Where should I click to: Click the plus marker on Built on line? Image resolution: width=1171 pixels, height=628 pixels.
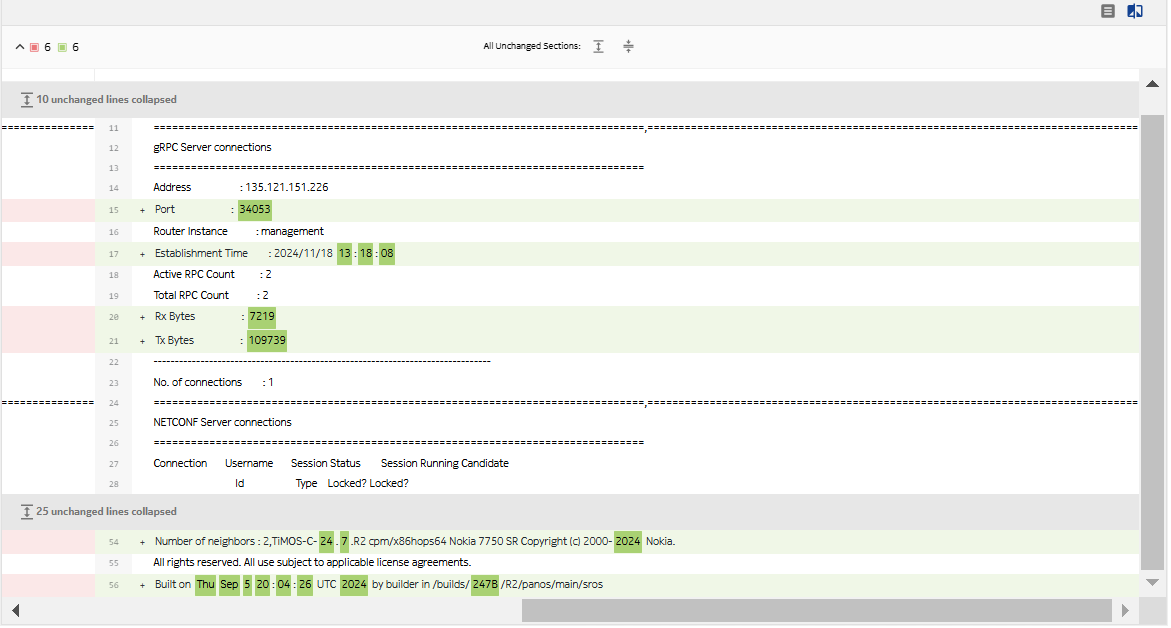tap(142, 585)
